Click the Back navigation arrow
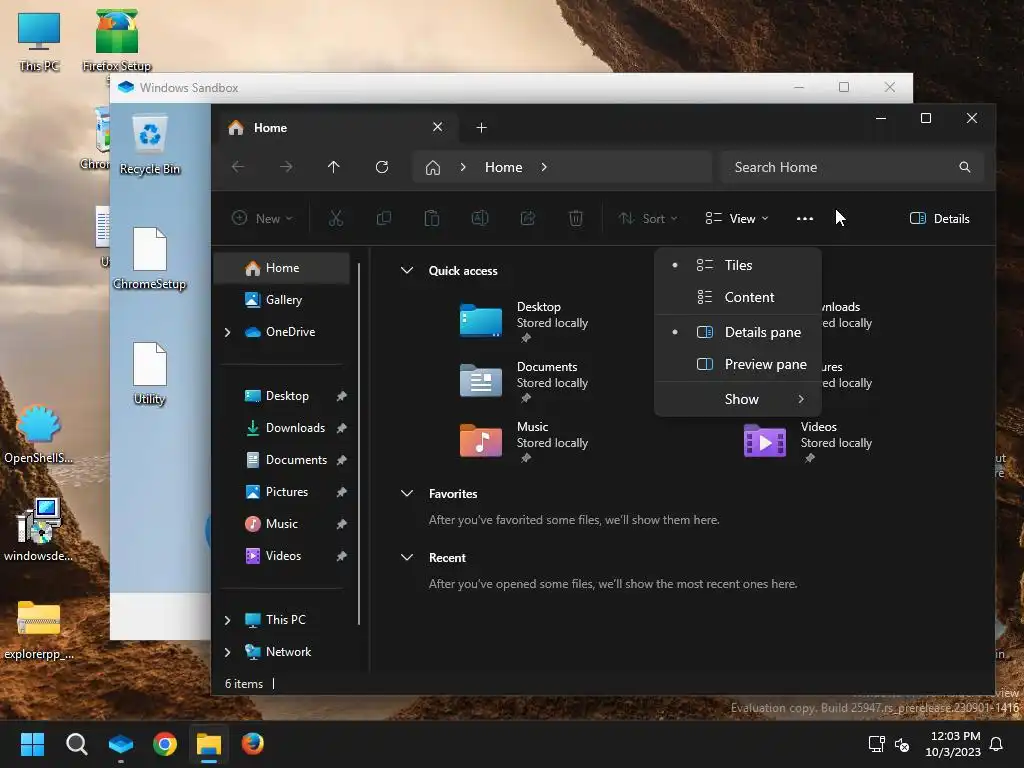Screen dimensions: 1024x768 [x=238, y=167]
